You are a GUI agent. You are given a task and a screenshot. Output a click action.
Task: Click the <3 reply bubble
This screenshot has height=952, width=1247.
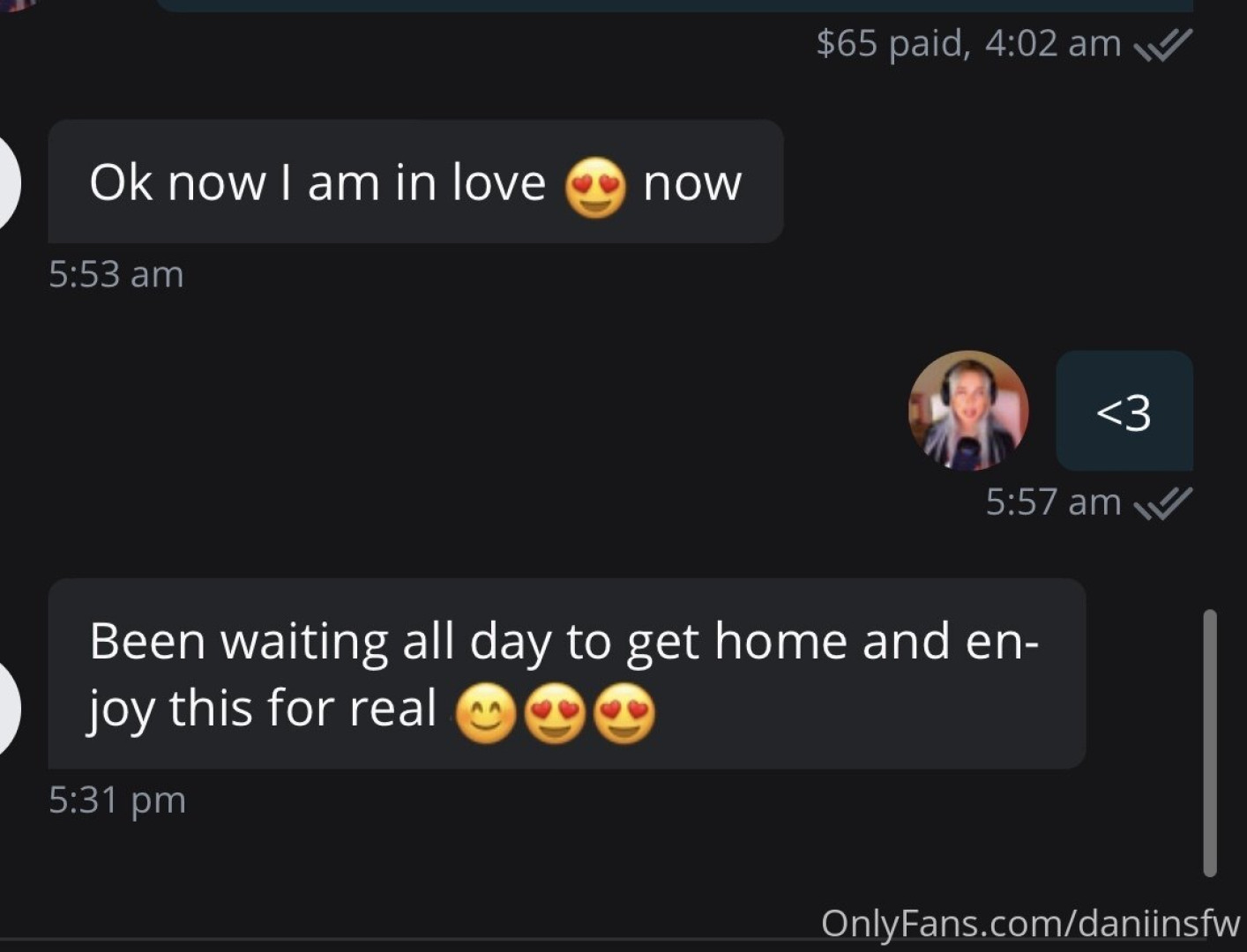[1124, 411]
